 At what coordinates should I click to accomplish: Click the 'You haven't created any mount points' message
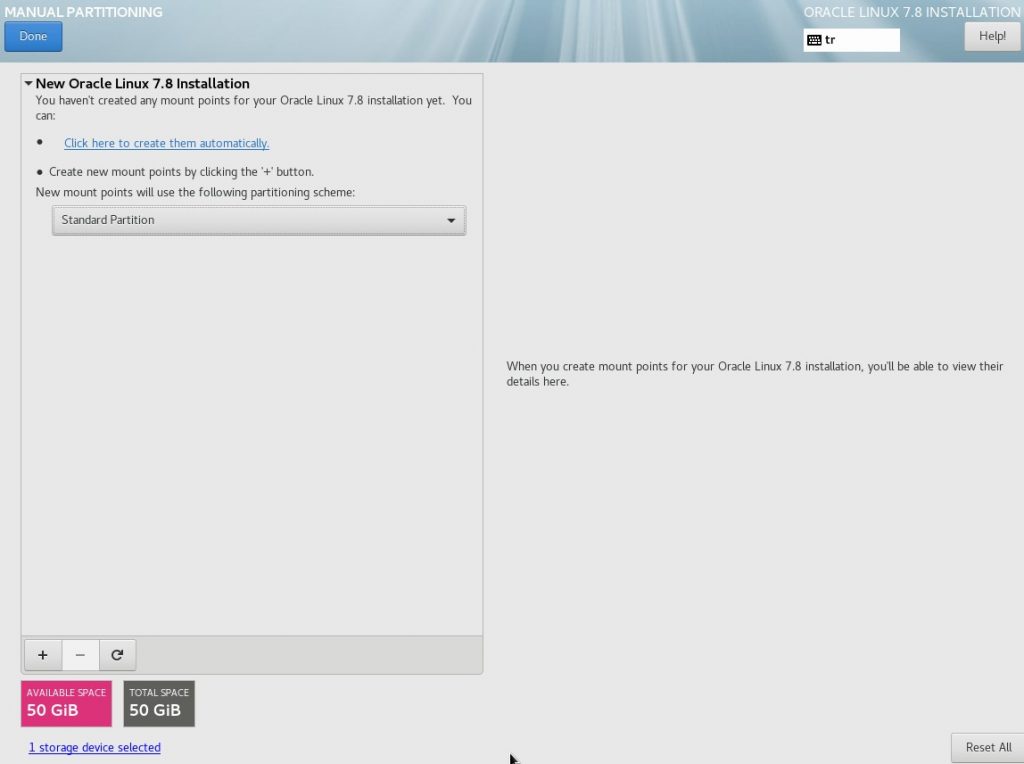[x=253, y=108]
